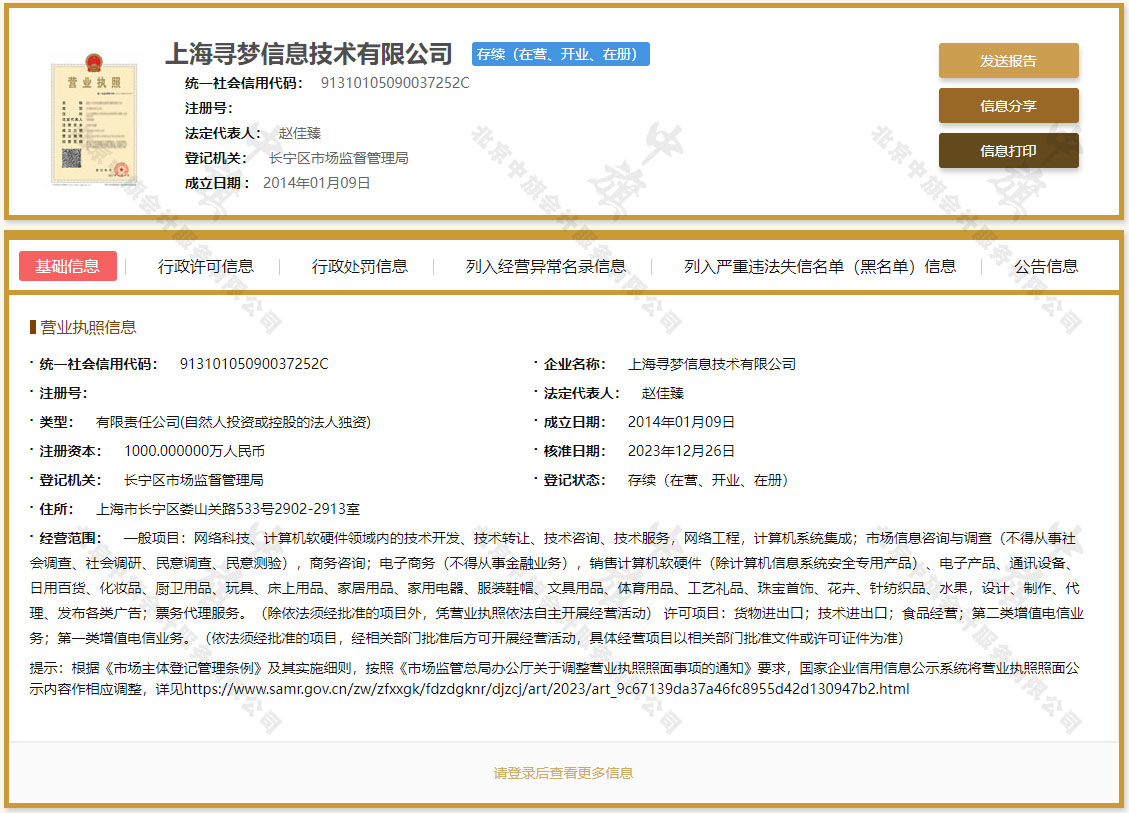Click the 信息分享 button
Image resolution: width=1129 pixels, height=813 pixels.
coord(1008,105)
